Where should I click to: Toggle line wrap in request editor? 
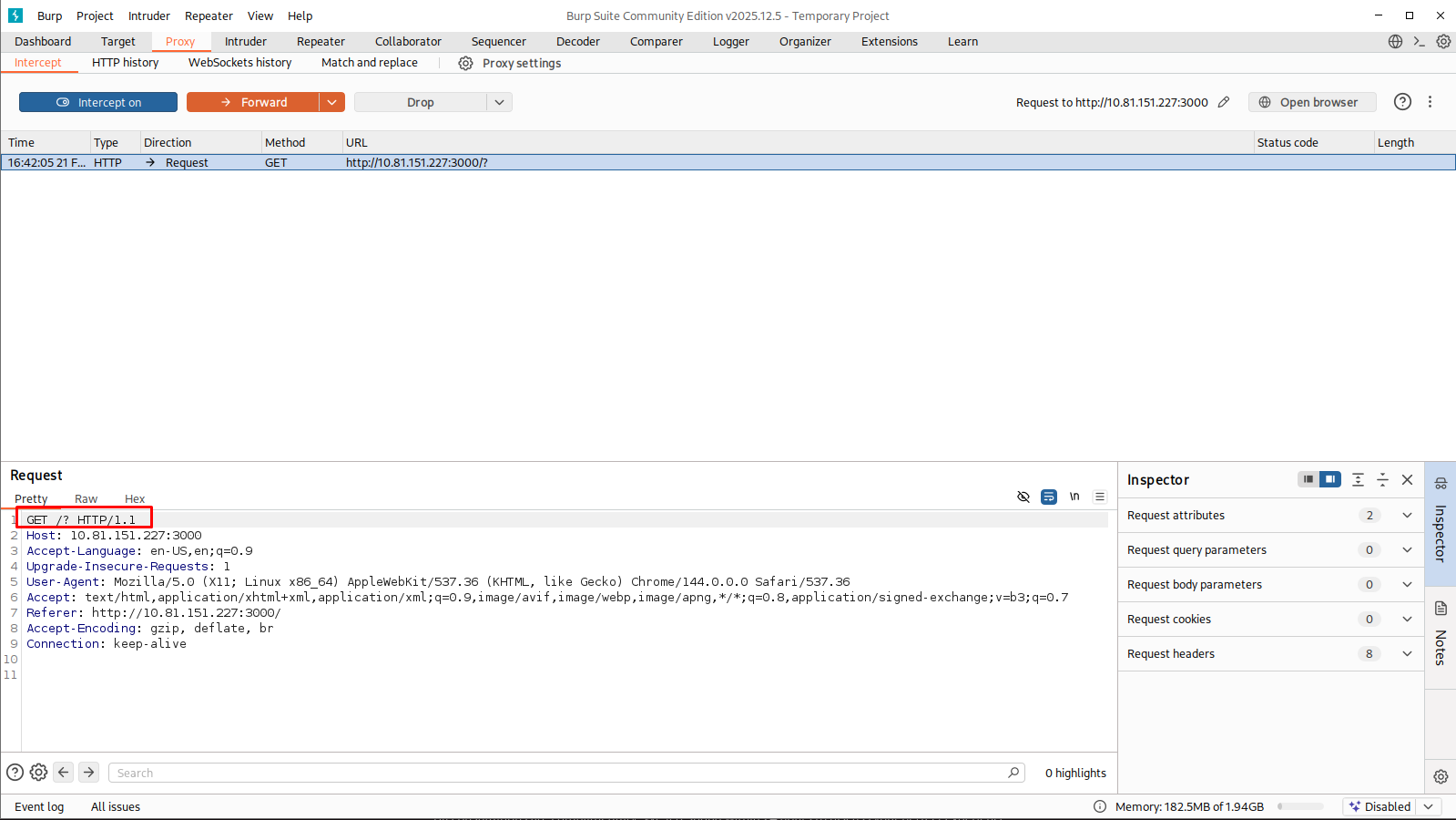(1049, 497)
